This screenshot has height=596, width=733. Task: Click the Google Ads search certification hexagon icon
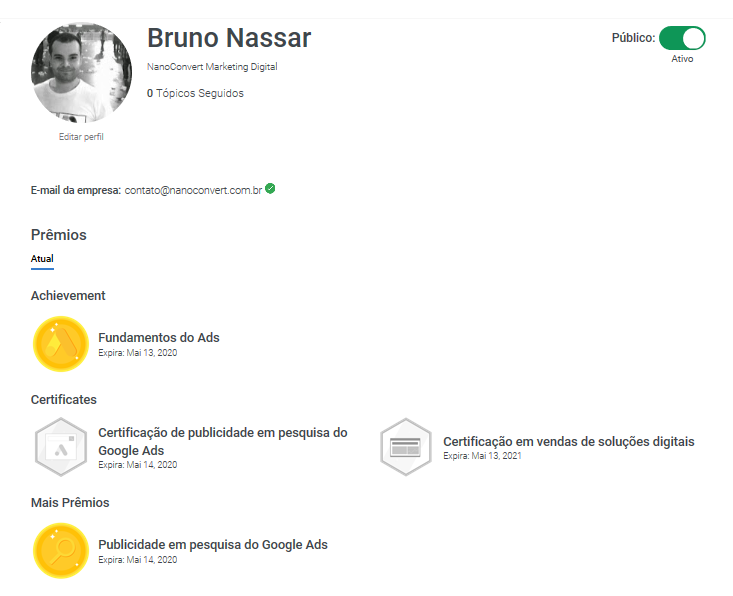coord(61,447)
